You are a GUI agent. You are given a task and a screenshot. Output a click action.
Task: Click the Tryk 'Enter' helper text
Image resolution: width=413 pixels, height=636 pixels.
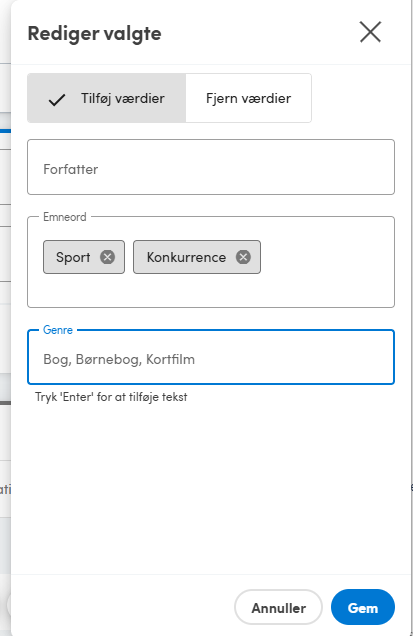[111, 397]
